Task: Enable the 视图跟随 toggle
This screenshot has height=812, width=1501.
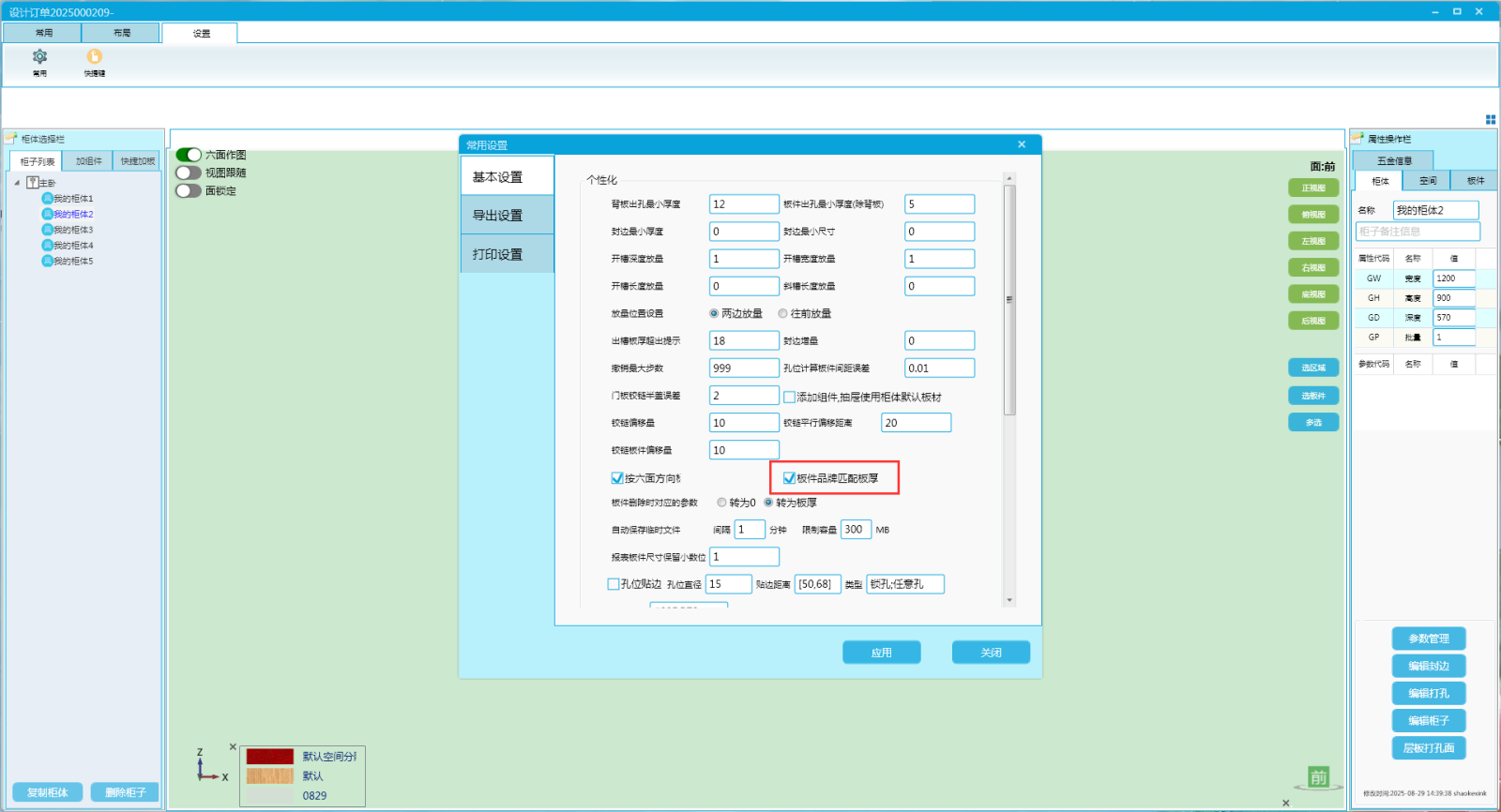Action: click(189, 173)
